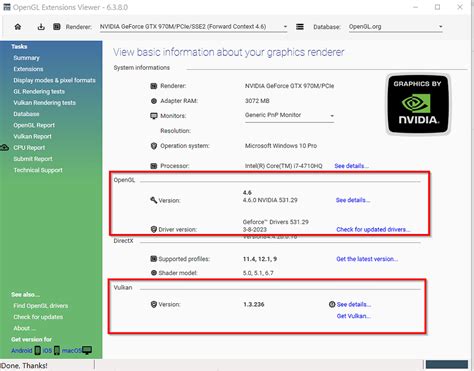Click the cloud icon next to CPU Report
Screen dimensions: 474x371
click(4, 147)
